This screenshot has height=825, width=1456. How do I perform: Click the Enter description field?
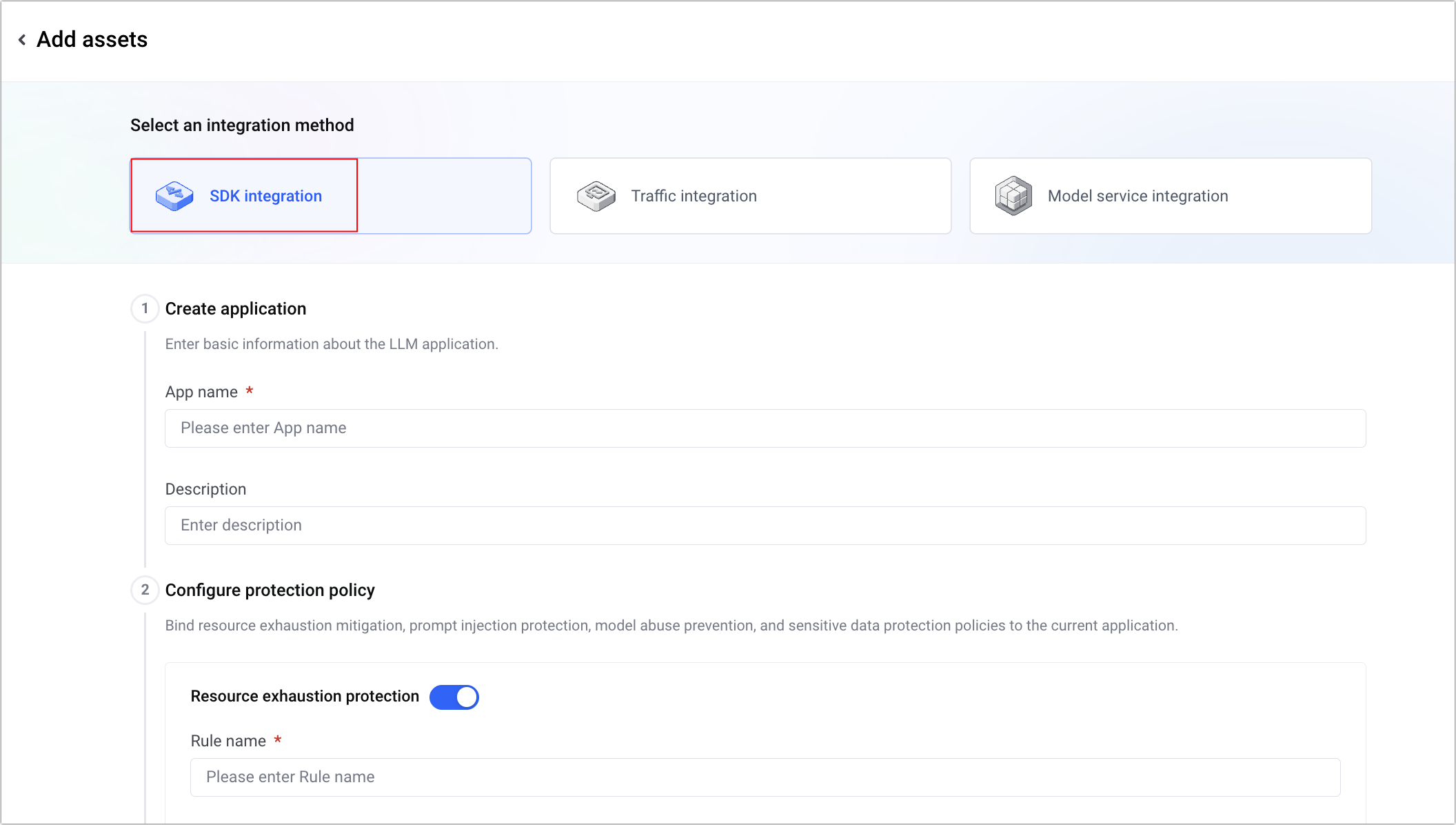pyautogui.click(x=765, y=526)
